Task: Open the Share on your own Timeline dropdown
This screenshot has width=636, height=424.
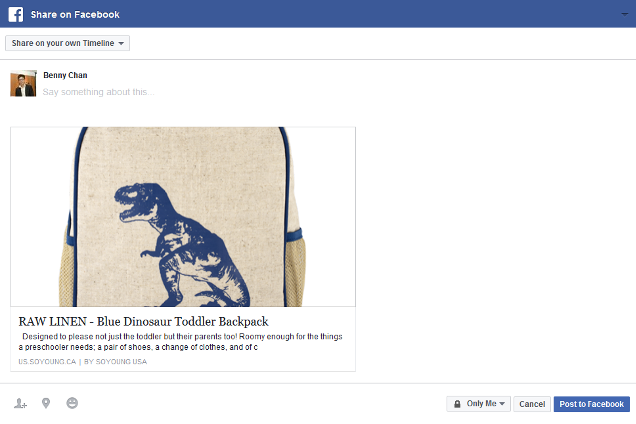Action: coord(67,43)
